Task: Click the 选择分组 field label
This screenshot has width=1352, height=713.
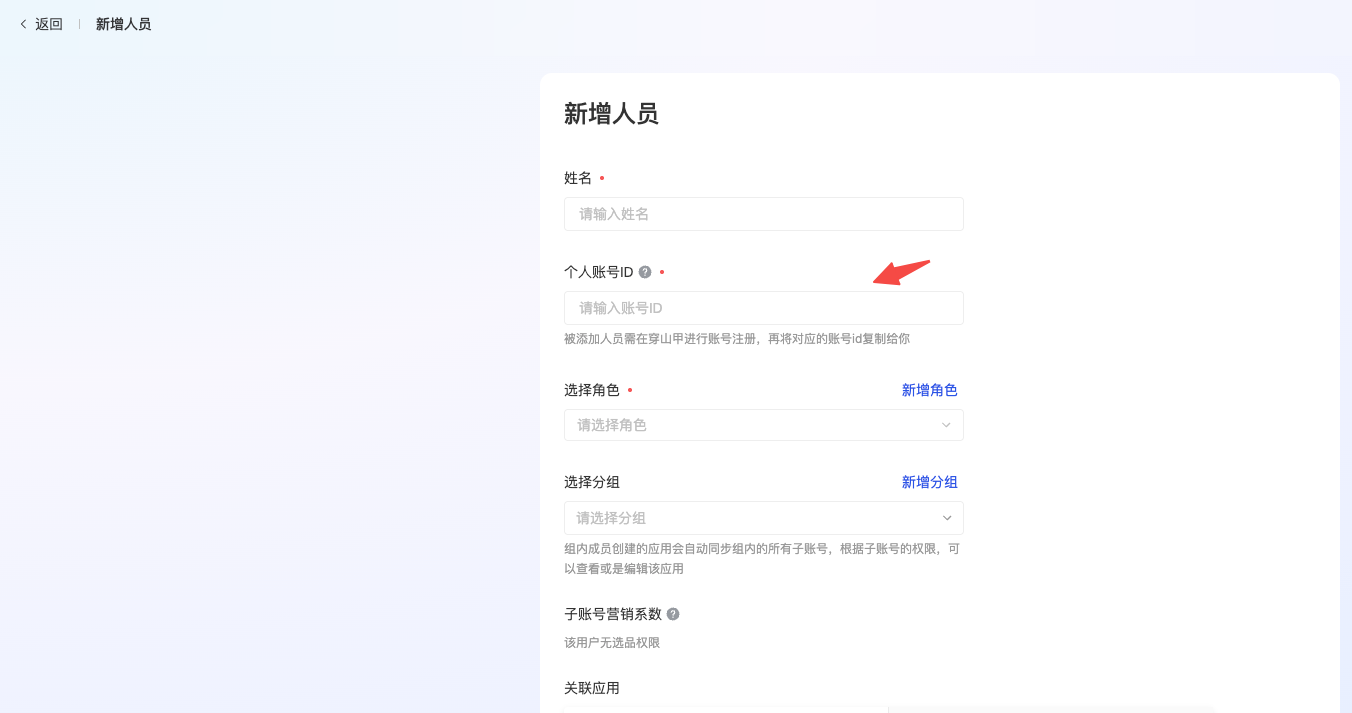Action: [592, 482]
